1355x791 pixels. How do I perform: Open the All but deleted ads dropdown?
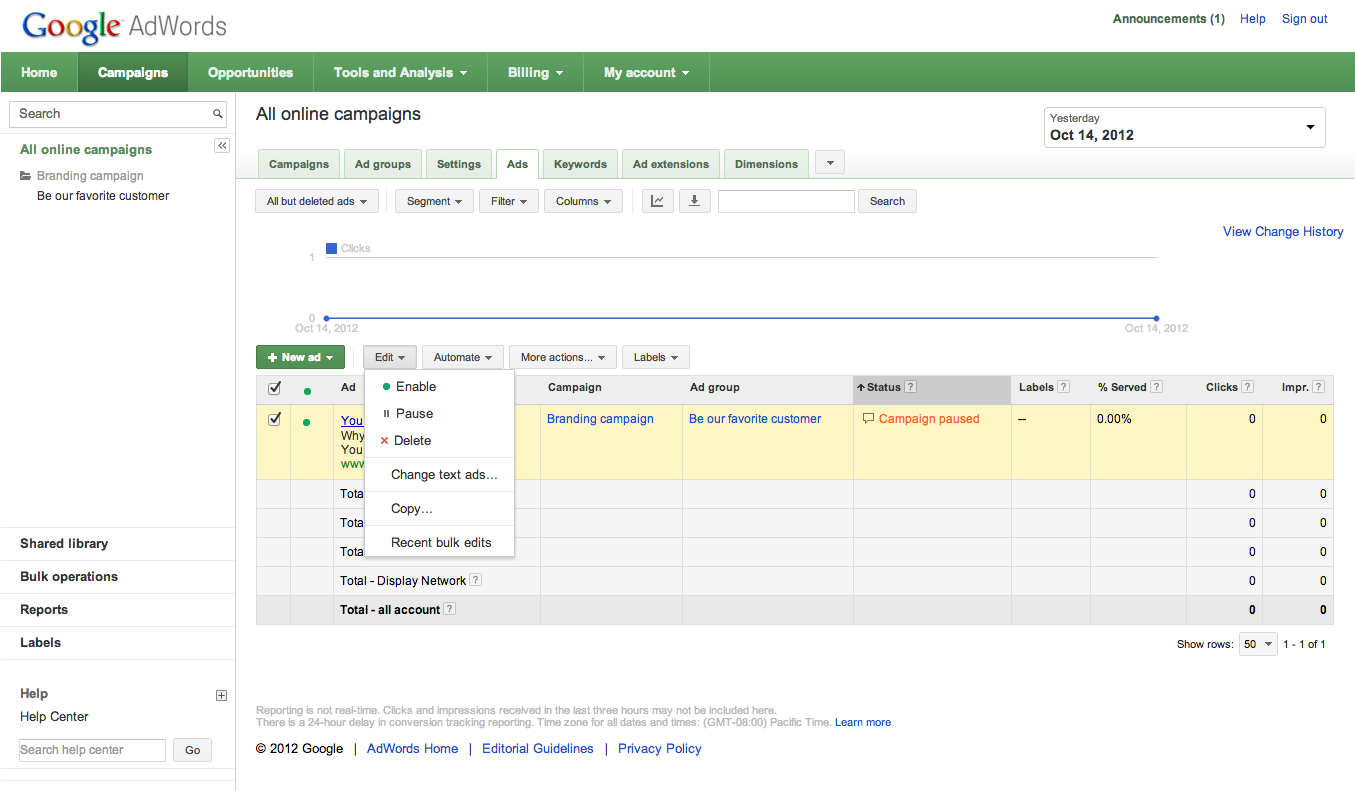(x=317, y=201)
